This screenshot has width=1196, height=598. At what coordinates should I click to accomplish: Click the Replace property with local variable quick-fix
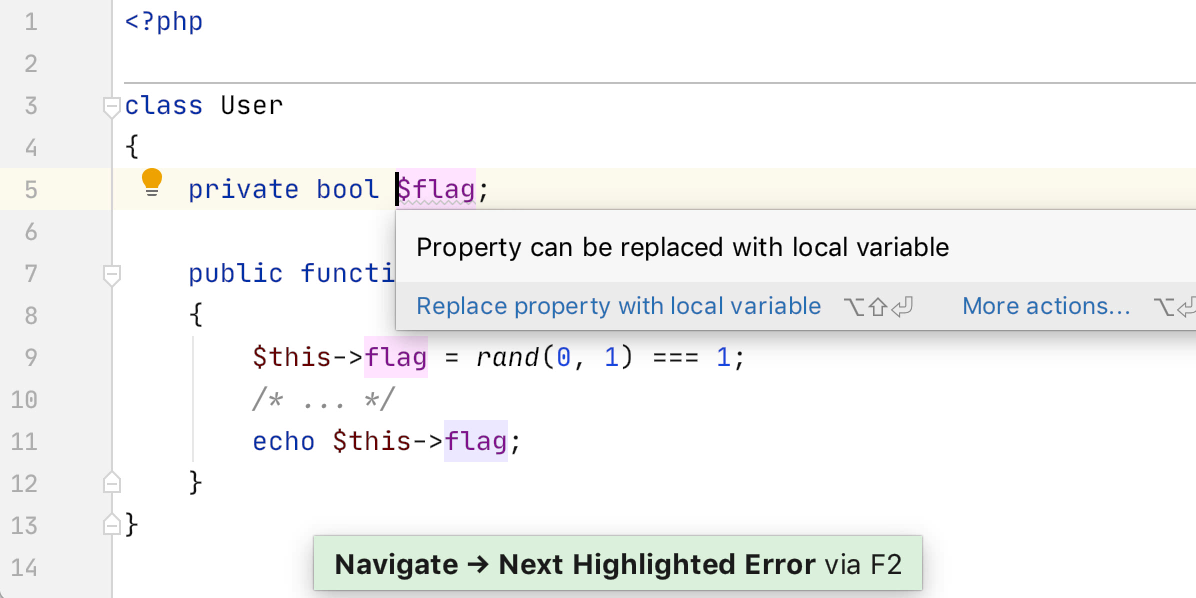tap(618, 306)
